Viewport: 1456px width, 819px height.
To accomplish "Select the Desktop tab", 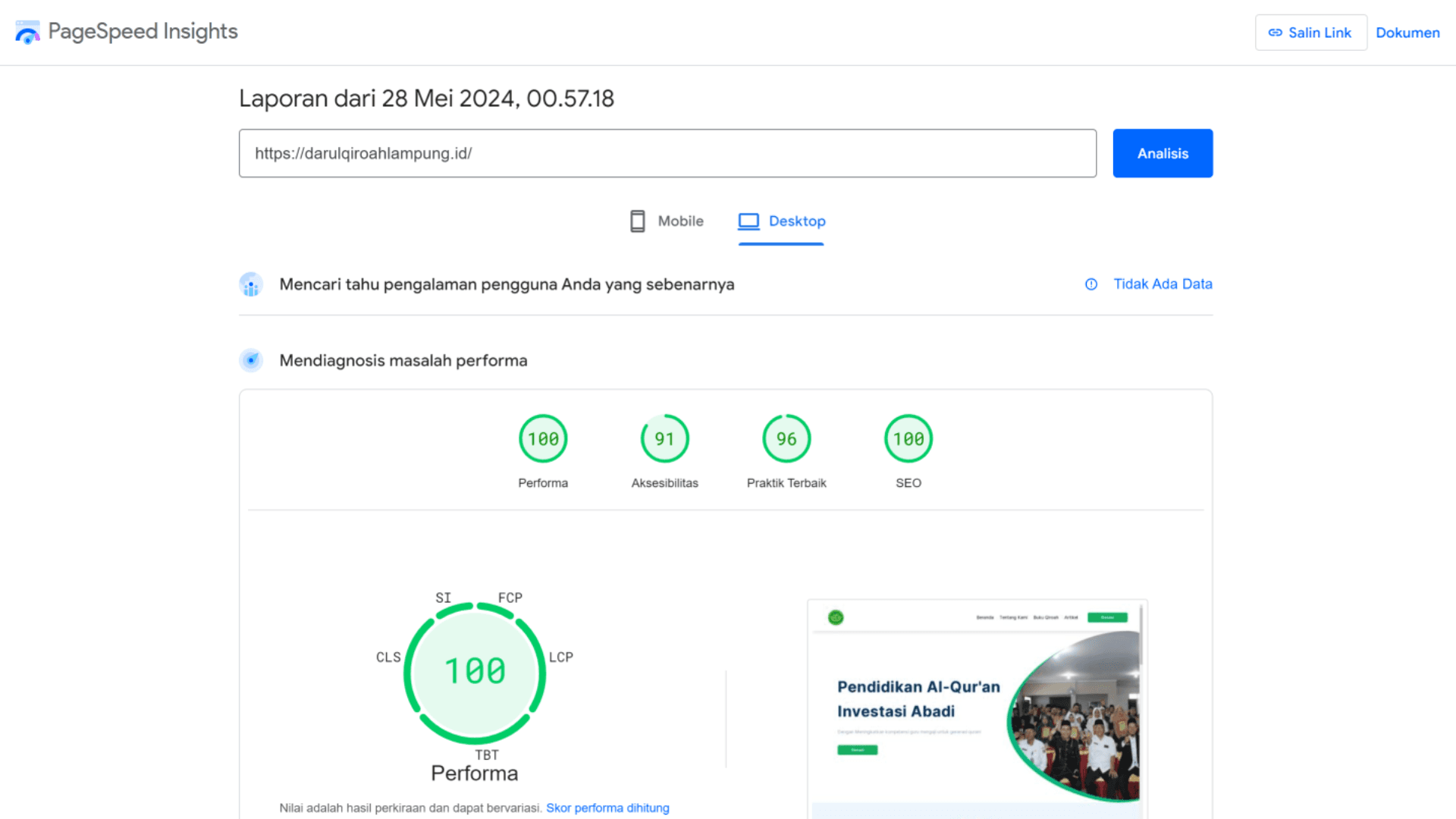I will (781, 221).
